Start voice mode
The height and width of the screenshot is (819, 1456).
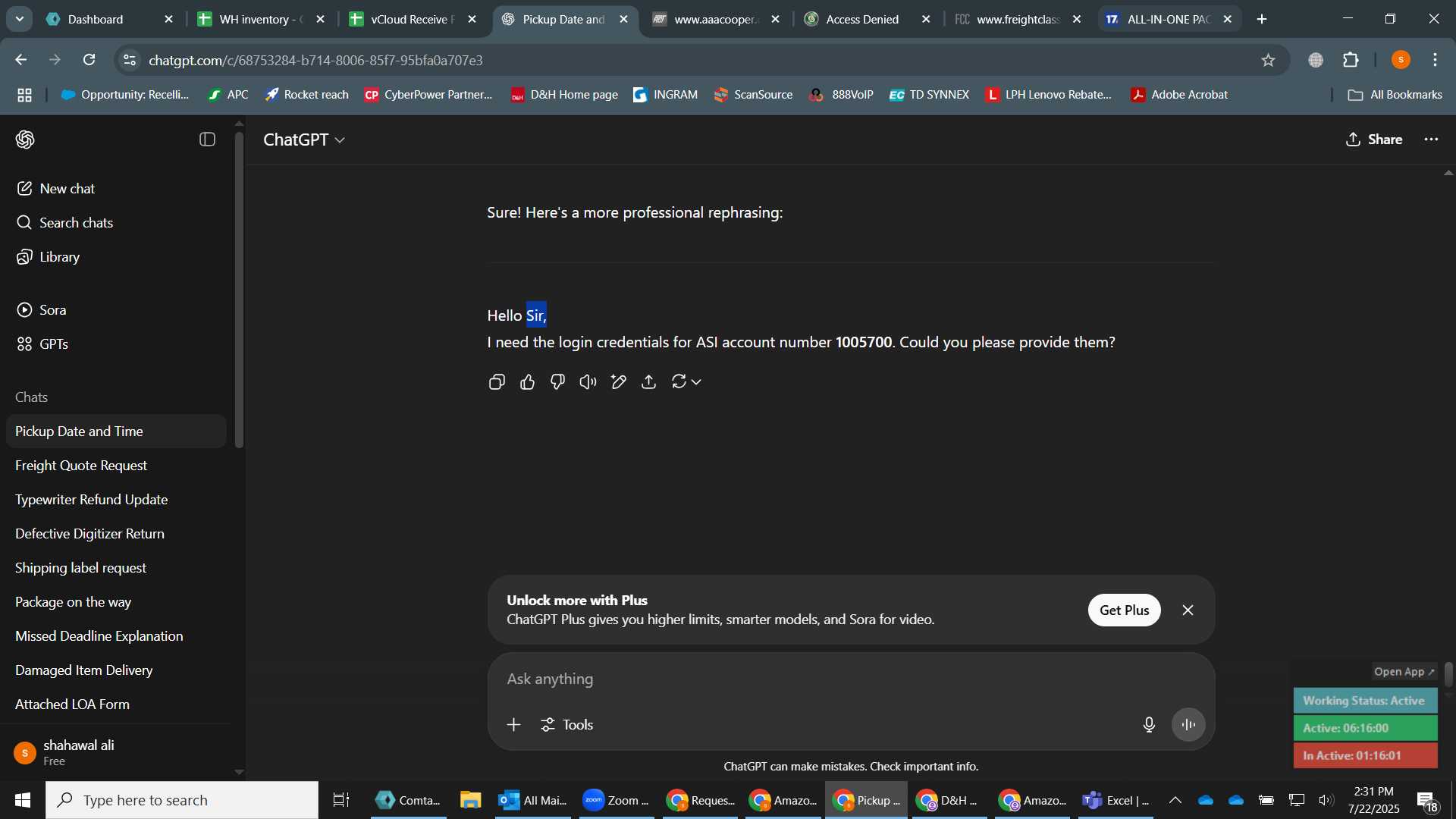[x=1188, y=725]
